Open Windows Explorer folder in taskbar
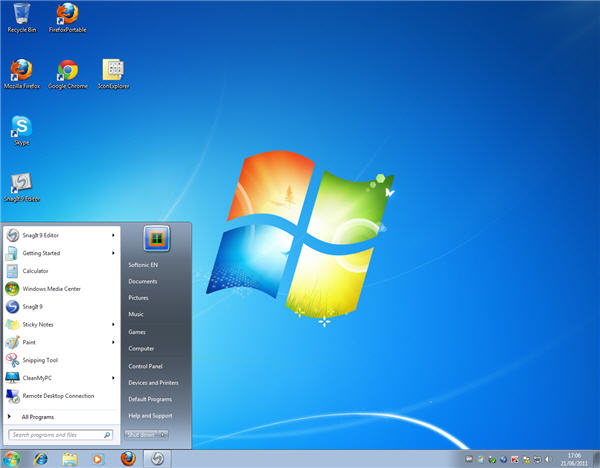Viewport: 600px width, 468px height. pos(70,458)
